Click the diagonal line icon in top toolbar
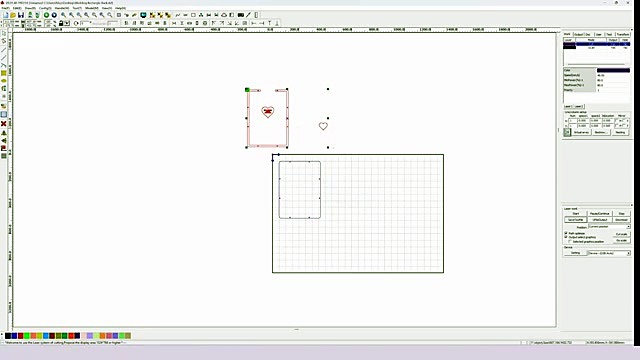This screenshot has width=640, height=360. (248, 15)
